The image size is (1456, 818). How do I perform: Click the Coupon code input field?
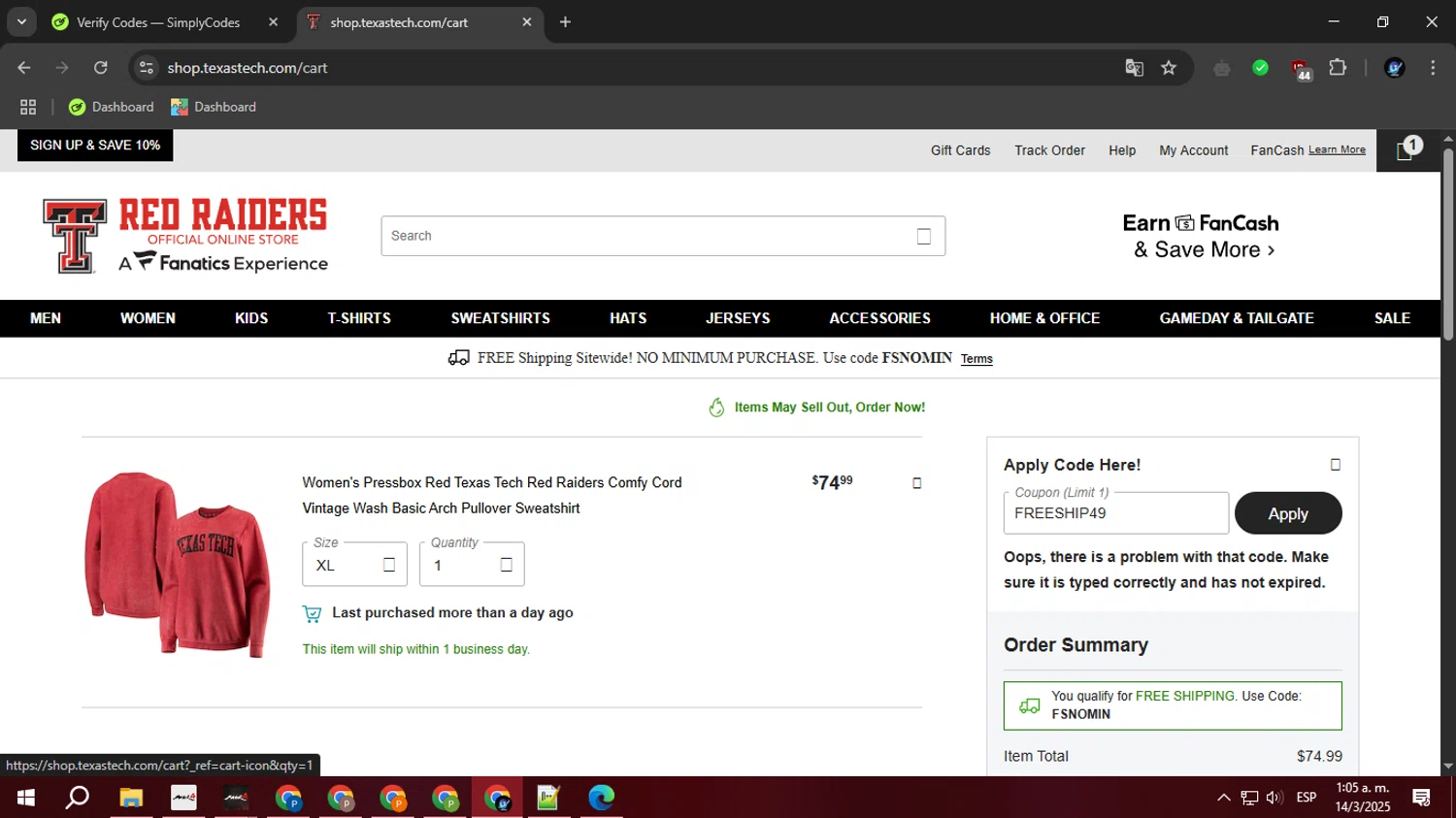(x=1116, y=513)
